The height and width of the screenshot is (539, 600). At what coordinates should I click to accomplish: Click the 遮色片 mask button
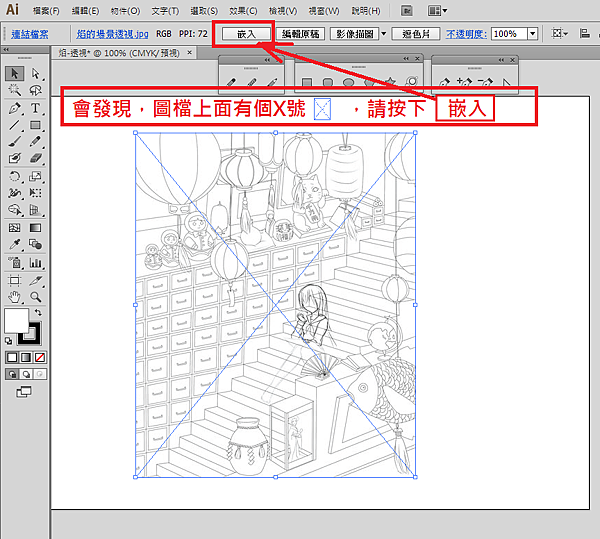[x=416, y=34]
